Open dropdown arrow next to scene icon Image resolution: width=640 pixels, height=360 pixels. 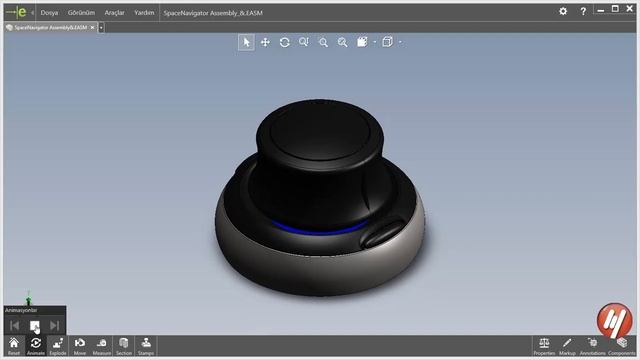tap(375, 42)
